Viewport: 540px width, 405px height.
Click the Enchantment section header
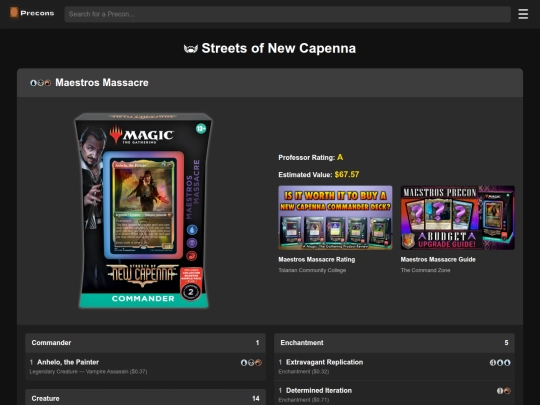coord(394,343)
